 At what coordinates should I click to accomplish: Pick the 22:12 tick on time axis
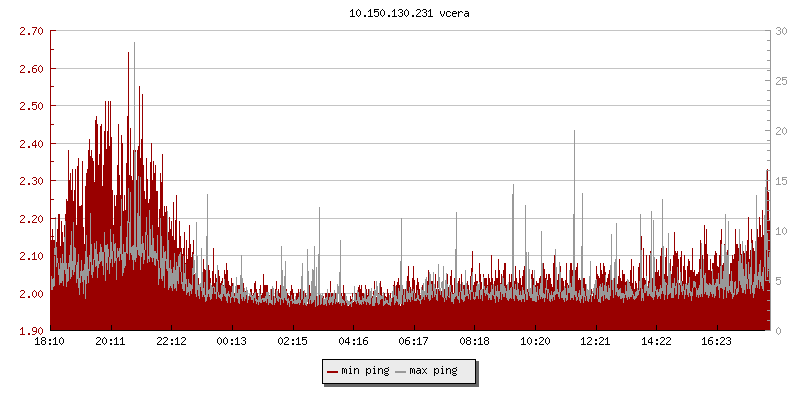(171, 342)
